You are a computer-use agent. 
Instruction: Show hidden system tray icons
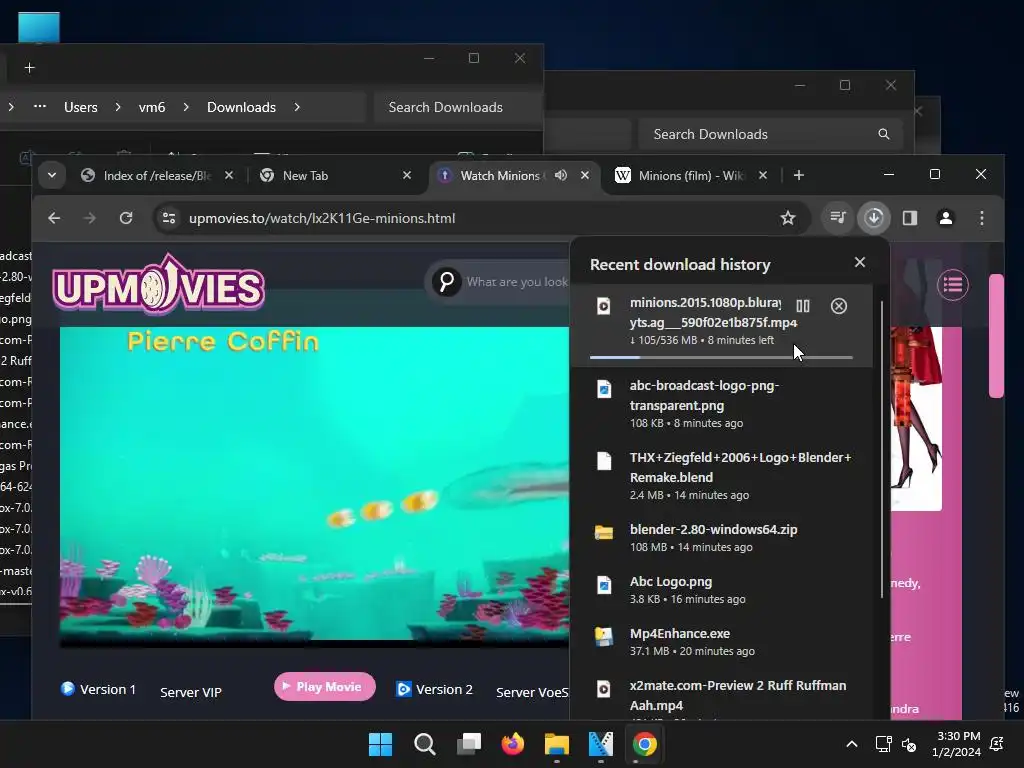tap(852, 744)
